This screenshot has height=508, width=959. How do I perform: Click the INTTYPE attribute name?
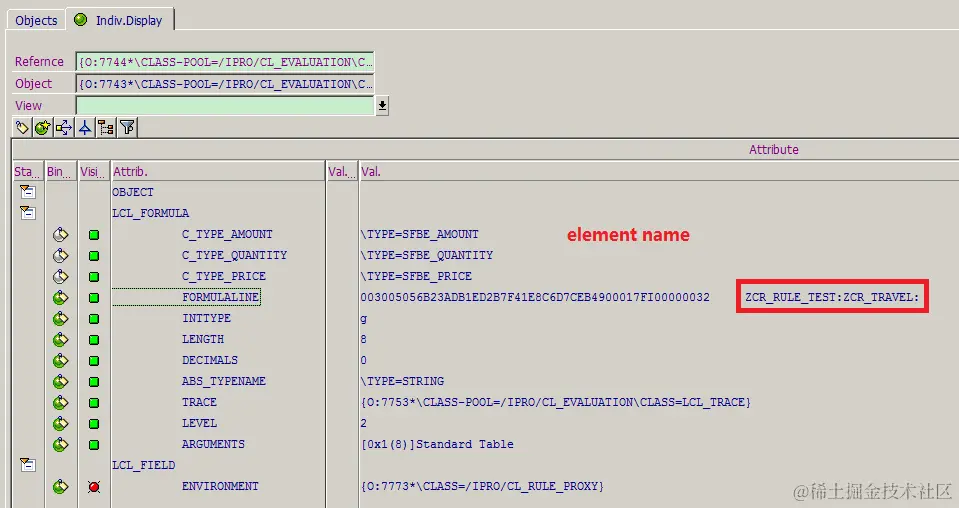pos(206,318)
